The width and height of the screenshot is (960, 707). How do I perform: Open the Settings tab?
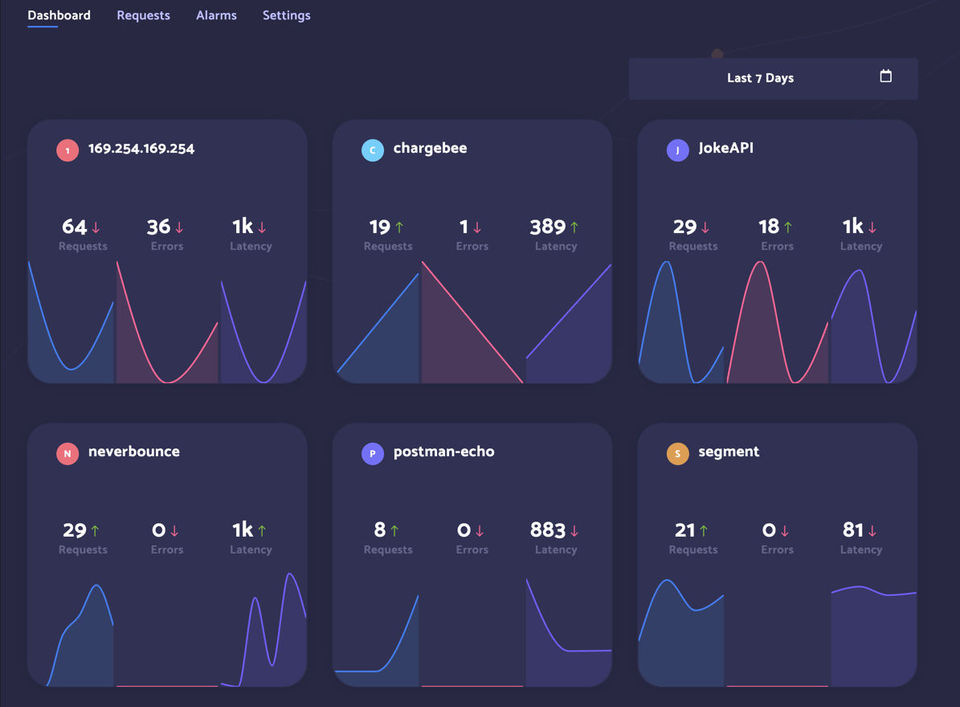point(287,15)
